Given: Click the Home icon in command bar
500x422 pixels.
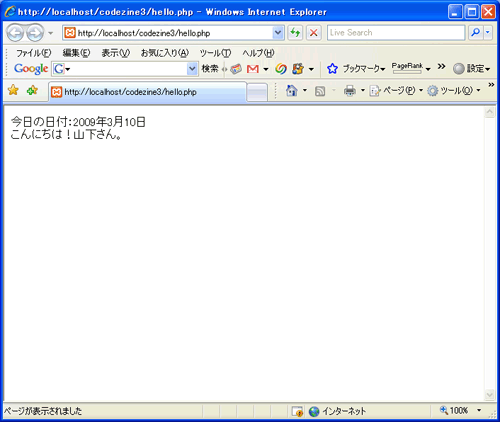Looking at the screenshot, I should tap(292, 90).
